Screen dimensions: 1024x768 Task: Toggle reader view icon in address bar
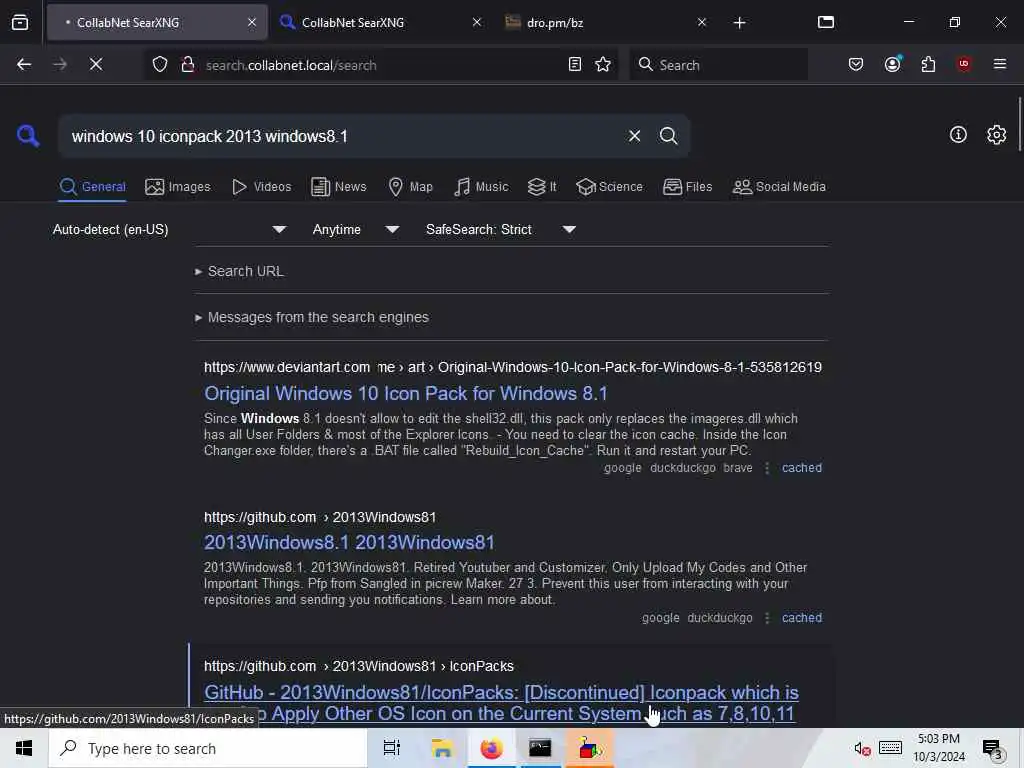click(x=575, y=64)
